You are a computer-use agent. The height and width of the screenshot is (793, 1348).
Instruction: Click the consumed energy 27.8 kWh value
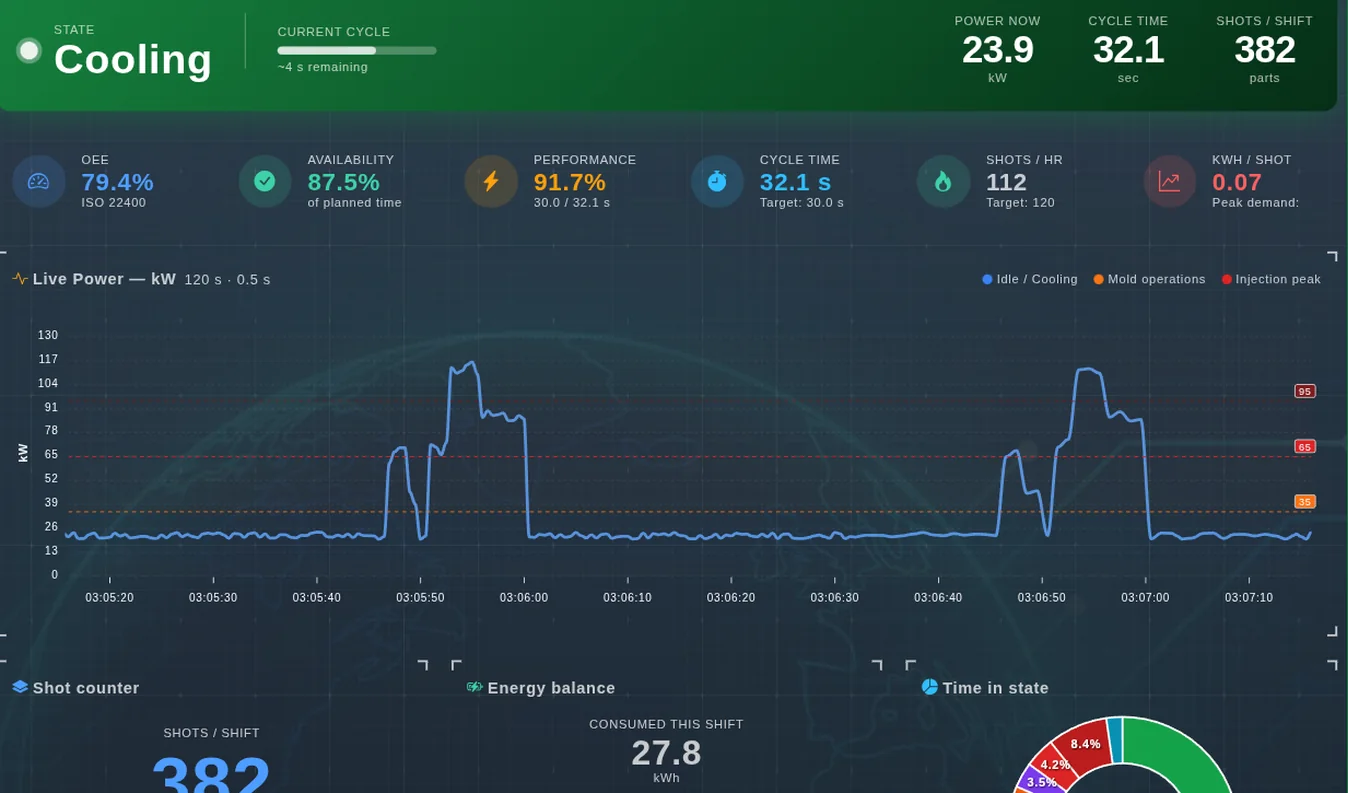(x=666, y=753)
